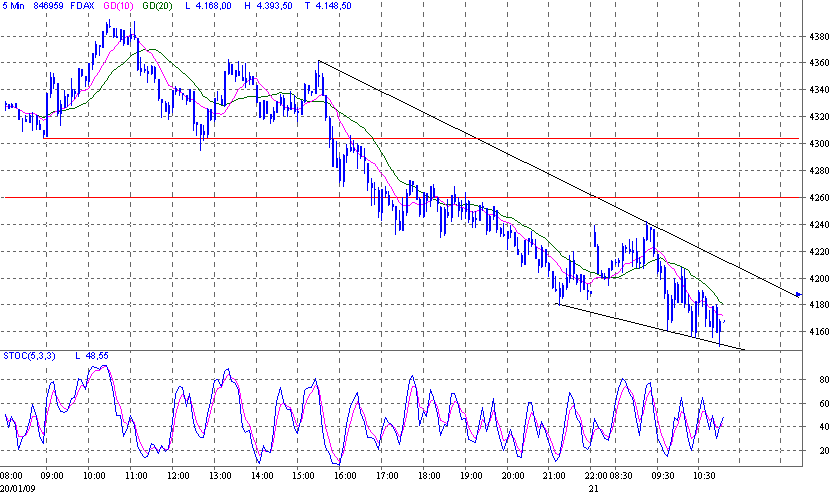The image size is (833, 496).
Task: Click the 4200 price axis label
Action: [x=819, y=279]
